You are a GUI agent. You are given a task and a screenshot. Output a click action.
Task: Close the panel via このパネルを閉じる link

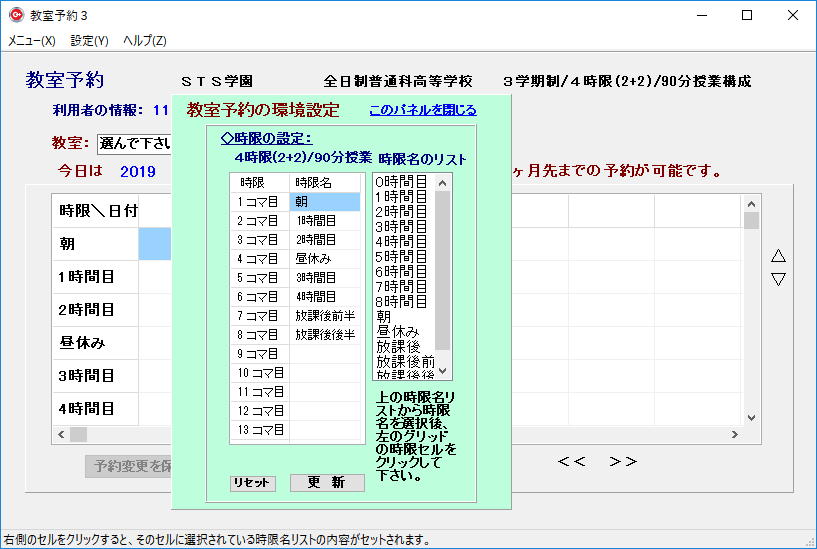[x=422, y=110]
